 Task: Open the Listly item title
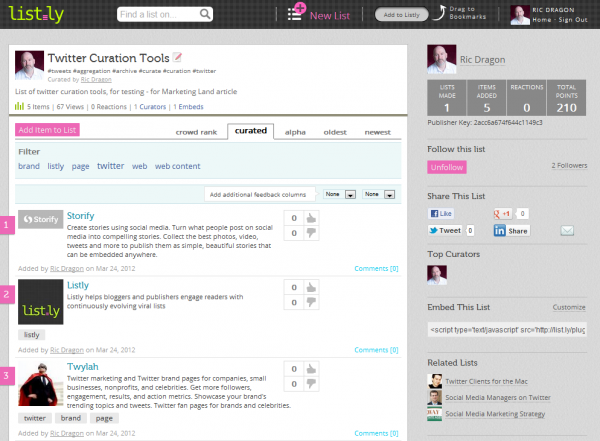point(78,285)
